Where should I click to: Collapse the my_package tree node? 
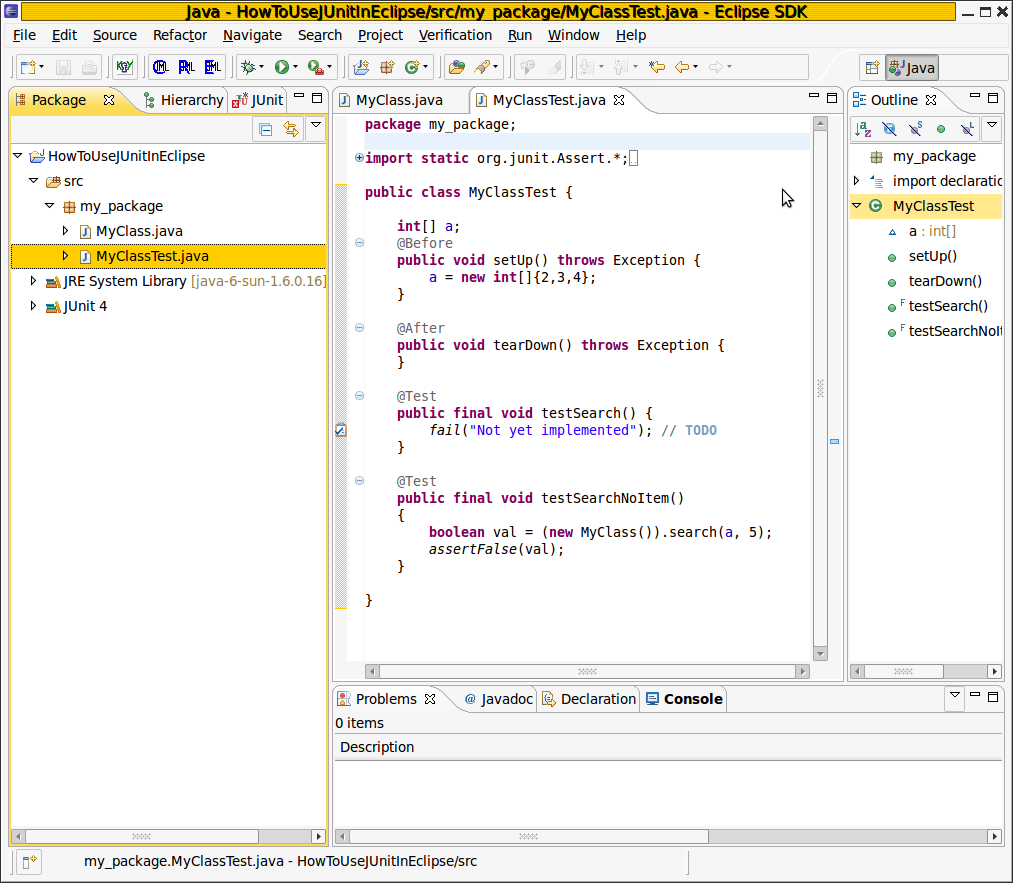pos(50,206)
